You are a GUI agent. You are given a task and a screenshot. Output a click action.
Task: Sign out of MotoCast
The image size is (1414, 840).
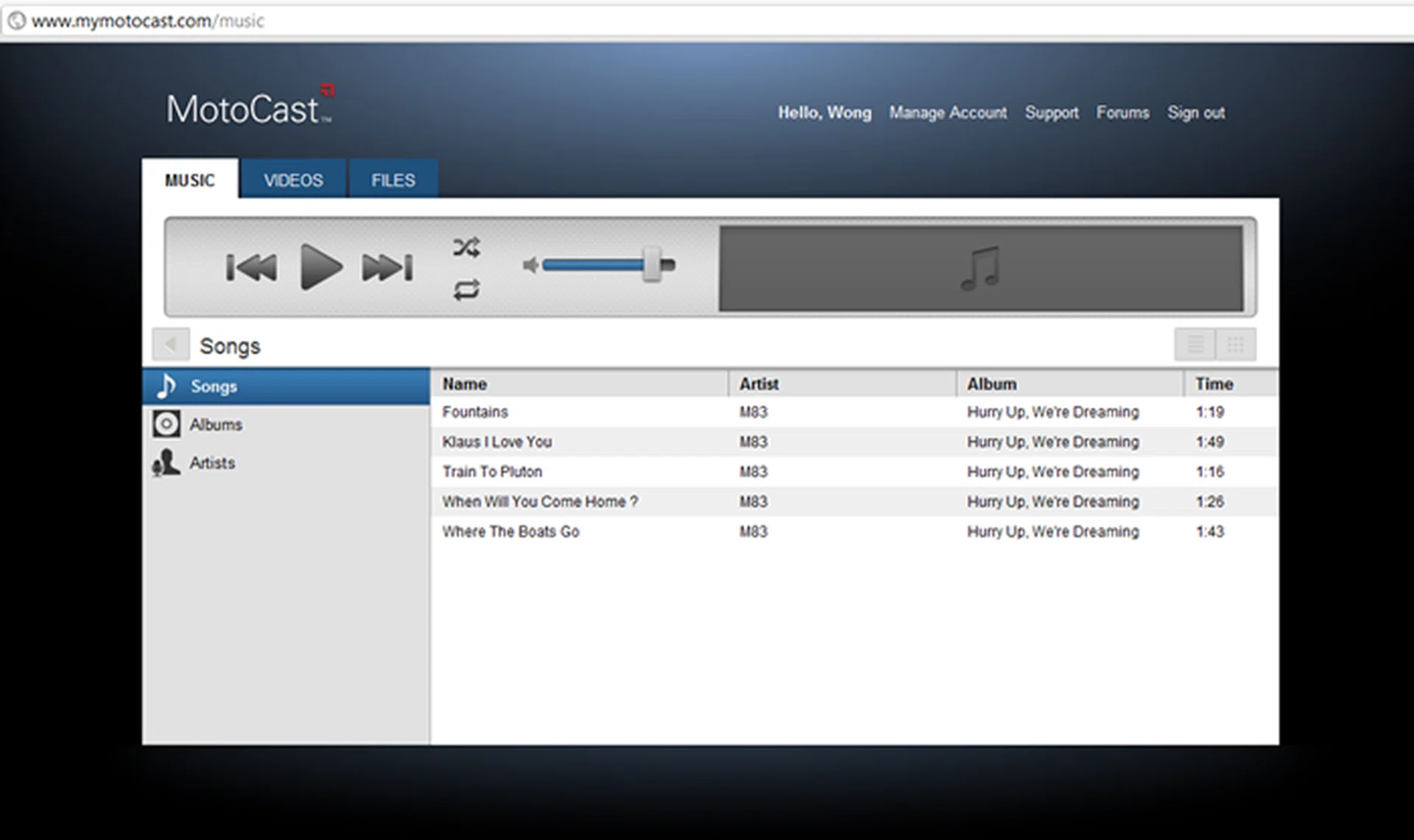[1196, 112]
